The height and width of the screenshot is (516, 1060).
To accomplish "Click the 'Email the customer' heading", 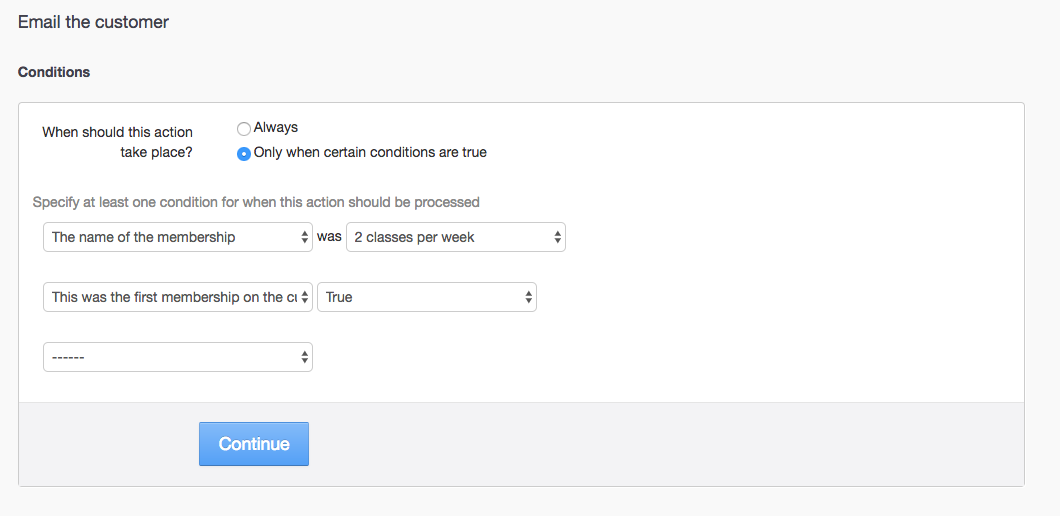I will click(93, 22).
